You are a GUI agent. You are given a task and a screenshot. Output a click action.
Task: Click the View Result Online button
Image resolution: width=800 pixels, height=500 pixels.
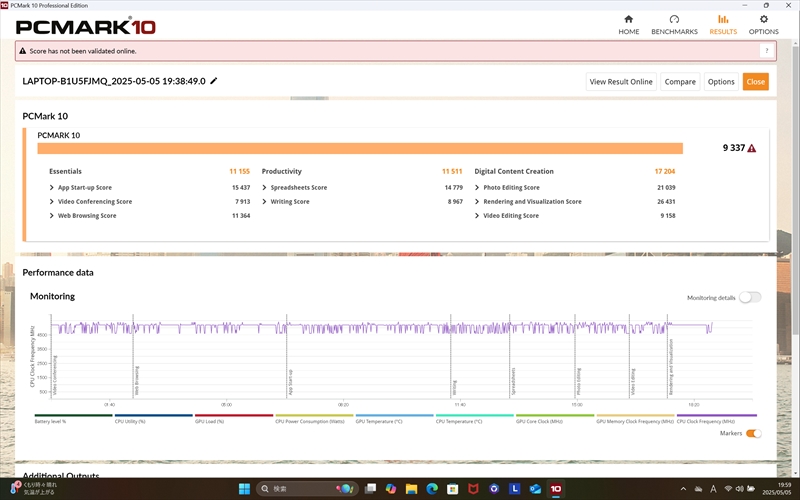(x=621, y=82)
